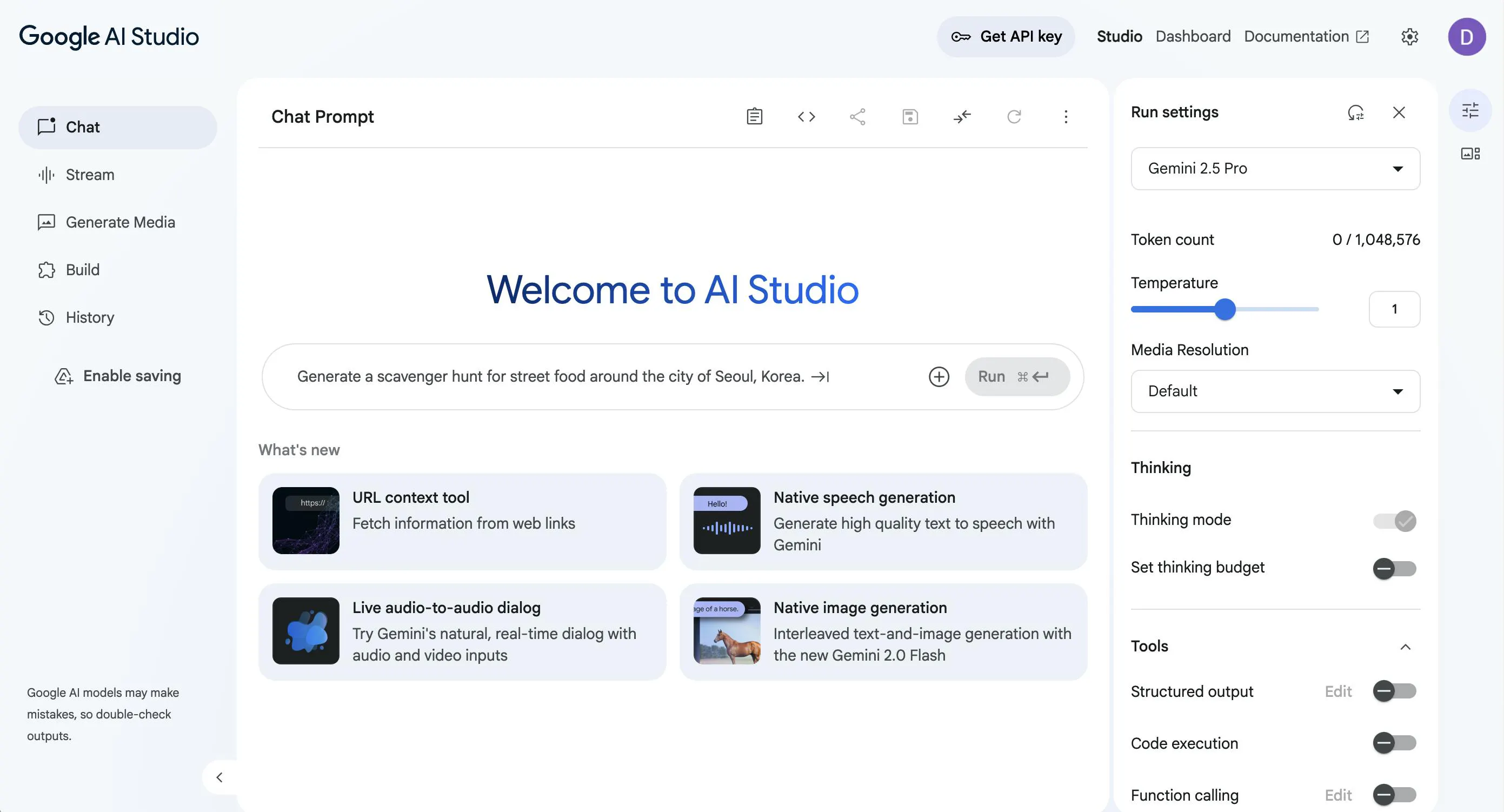Switch to the Dashboard tab

pyautogui.click(x=1193, y=36)
